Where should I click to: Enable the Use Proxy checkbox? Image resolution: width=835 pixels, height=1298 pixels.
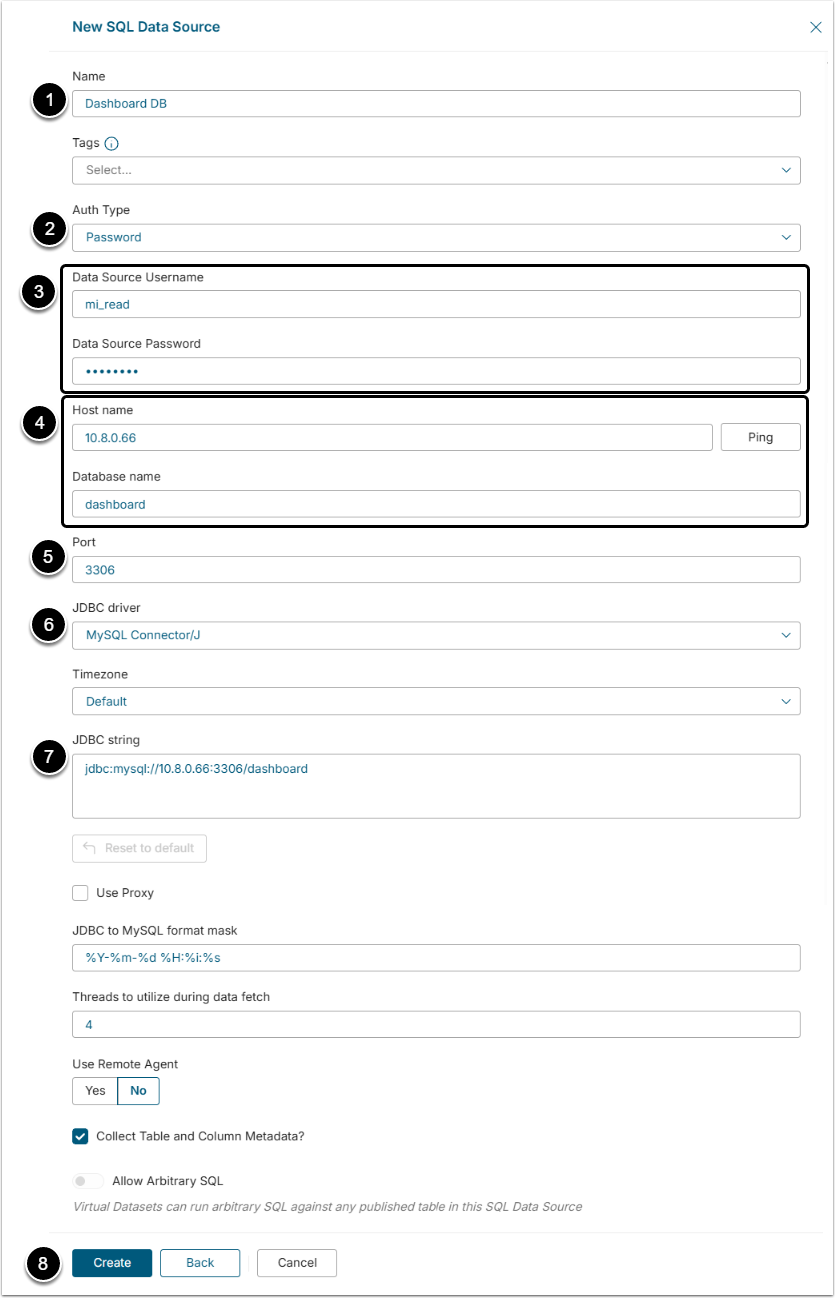tap(81, 892)
